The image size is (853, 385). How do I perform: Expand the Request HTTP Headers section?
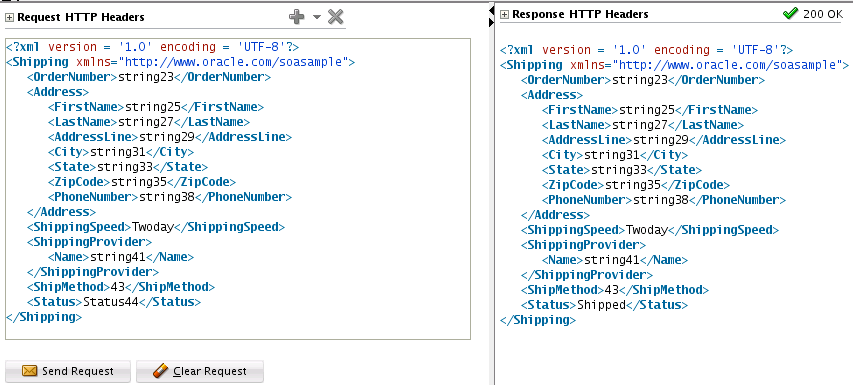9,17
